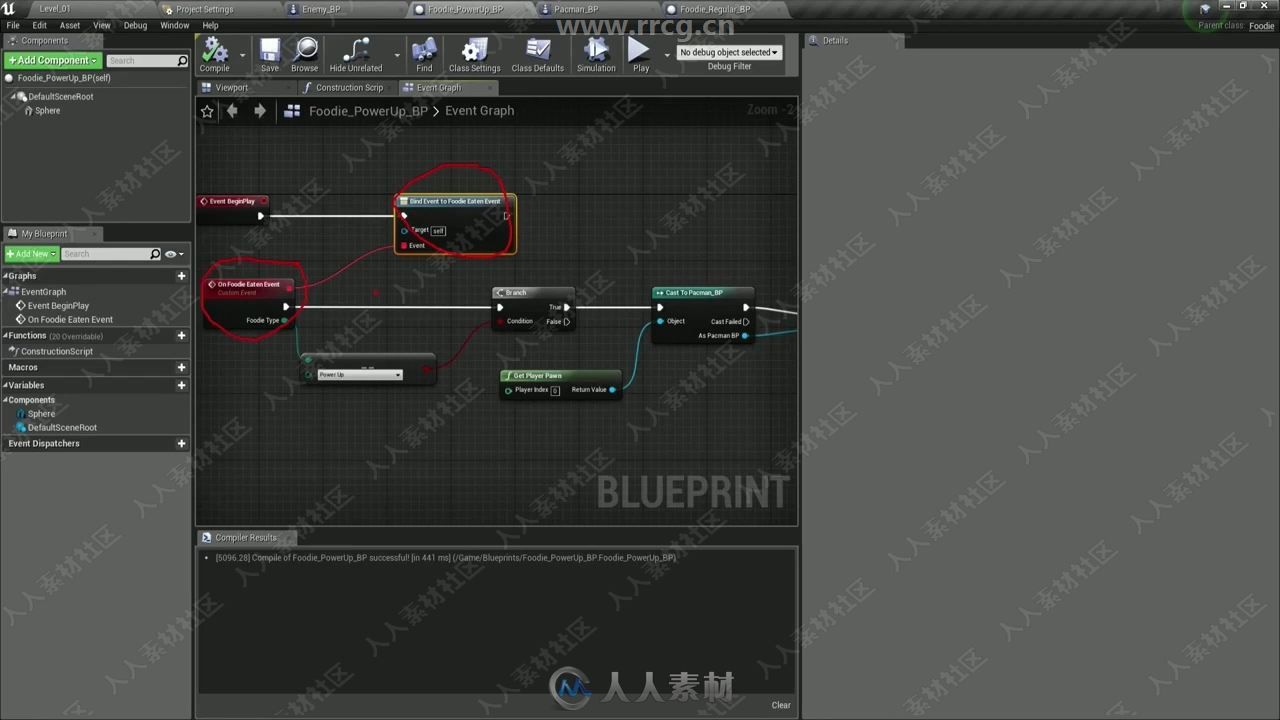
Task: Play the level in editor
Action: (640, 55)
